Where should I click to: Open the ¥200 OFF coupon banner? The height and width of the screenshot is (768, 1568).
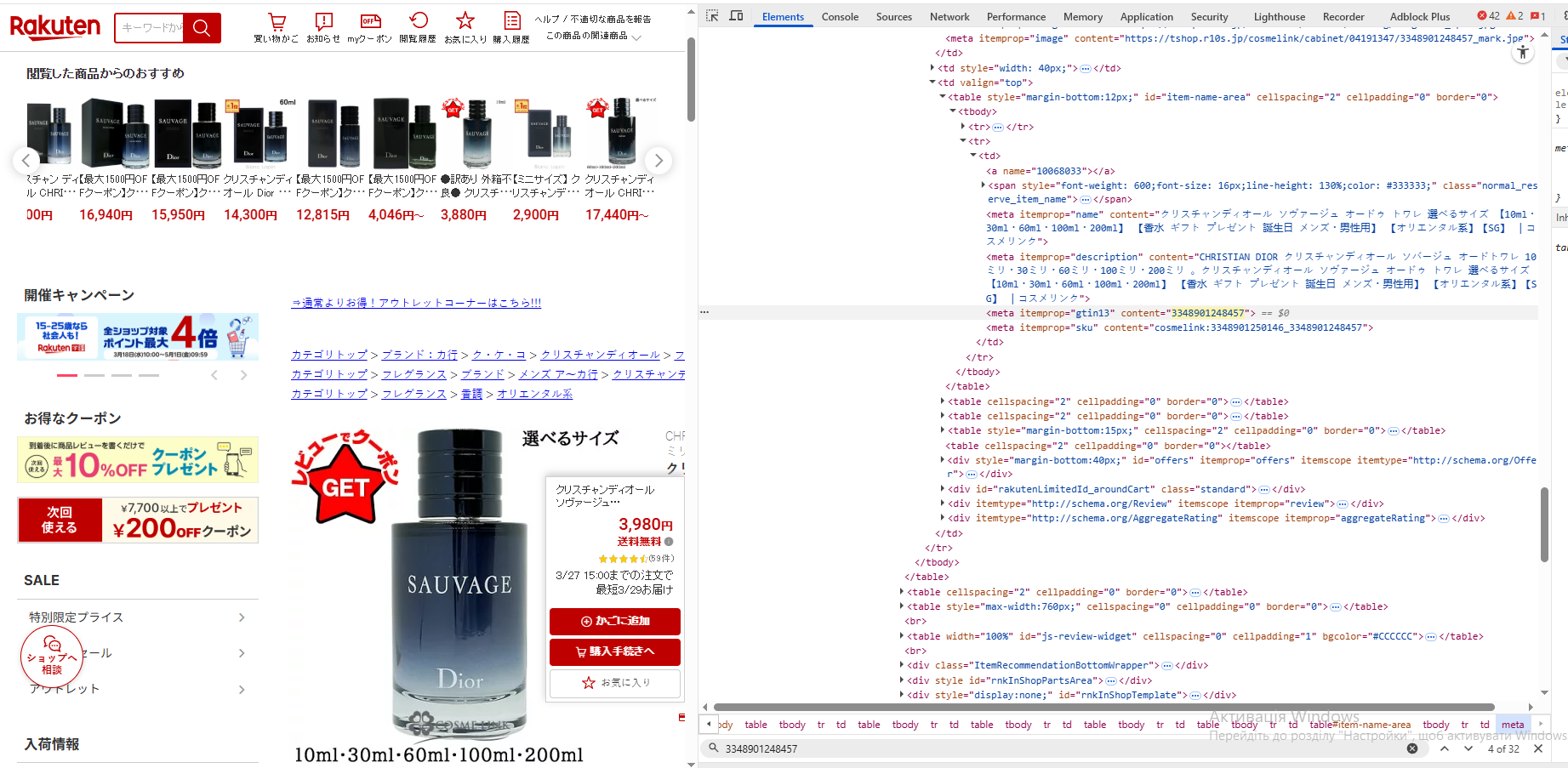click(138, 520)
